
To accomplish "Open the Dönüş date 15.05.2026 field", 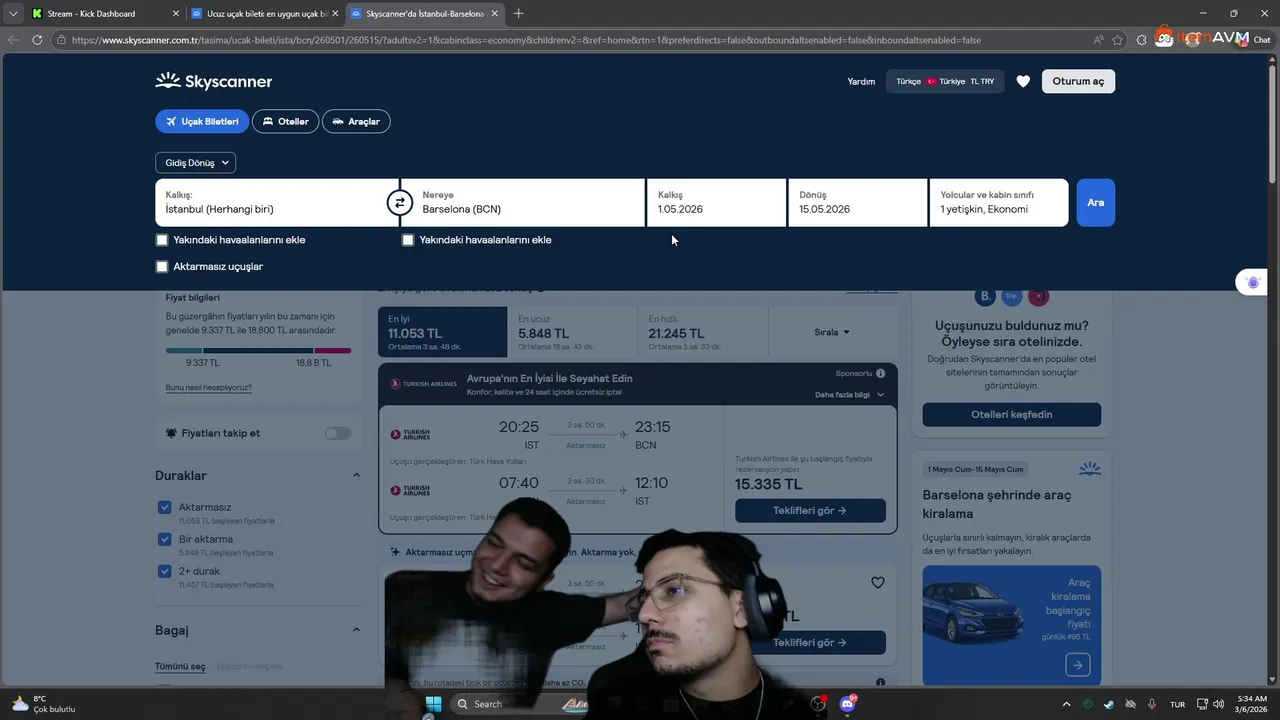I will pyautogui.click(x=858, y=203).
